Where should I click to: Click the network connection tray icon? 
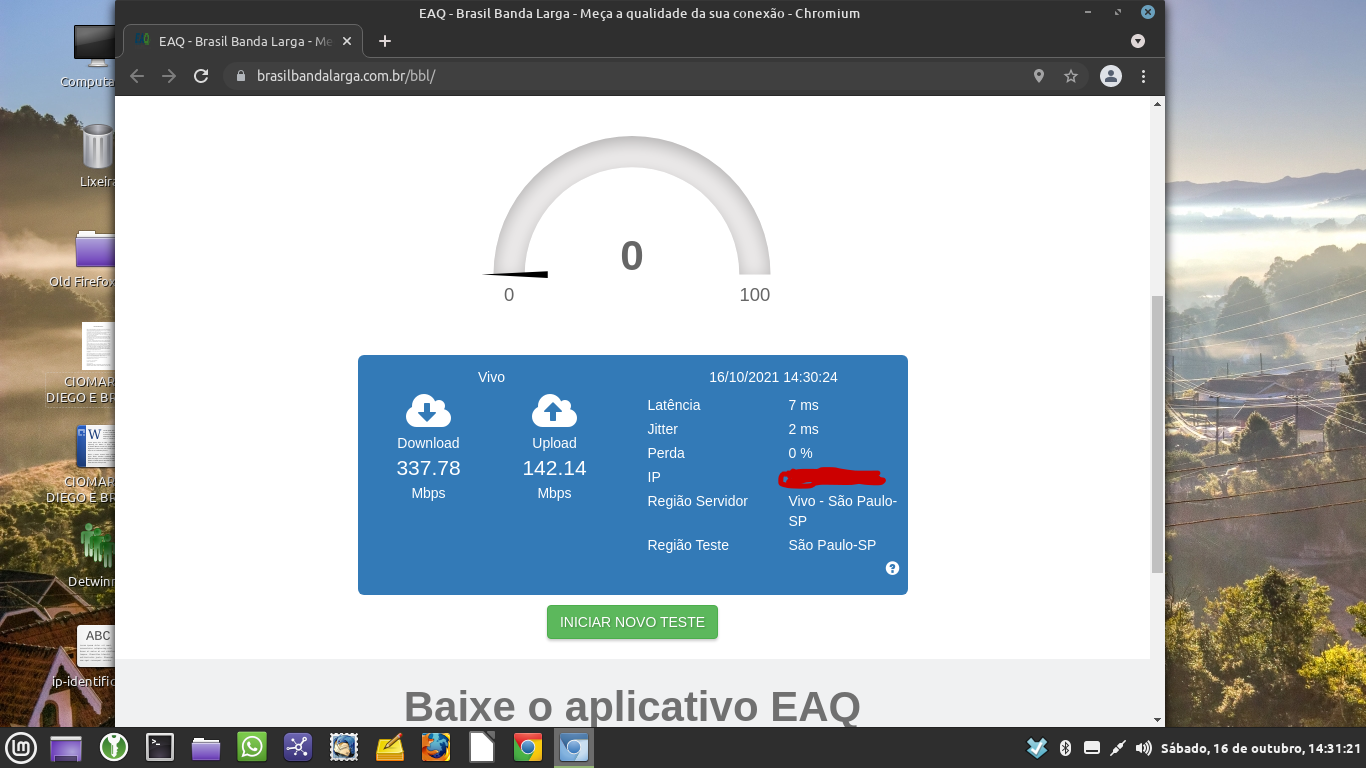[x=1118, y=748]
